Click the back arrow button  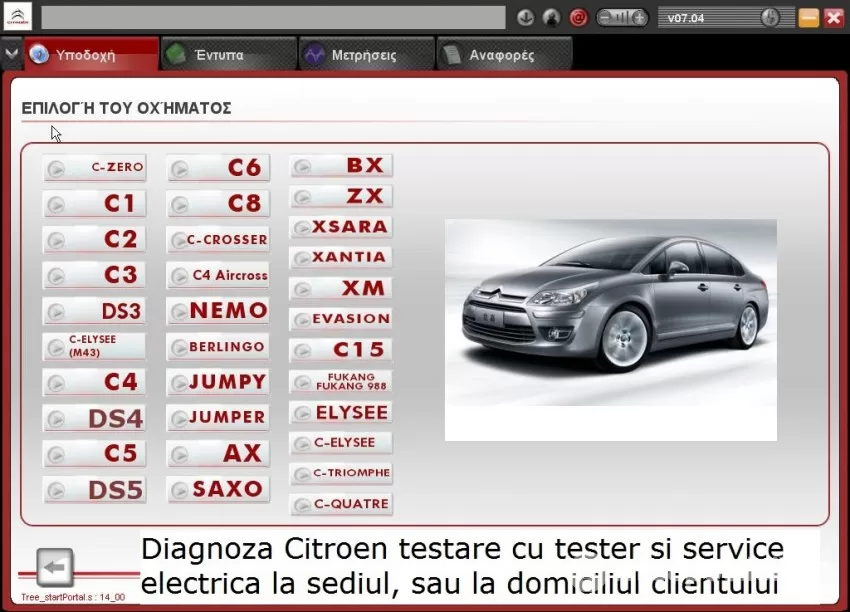pos(55,568)
